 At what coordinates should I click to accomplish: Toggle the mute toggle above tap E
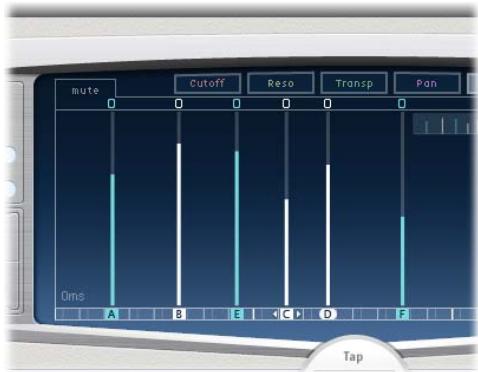point(237,104)
